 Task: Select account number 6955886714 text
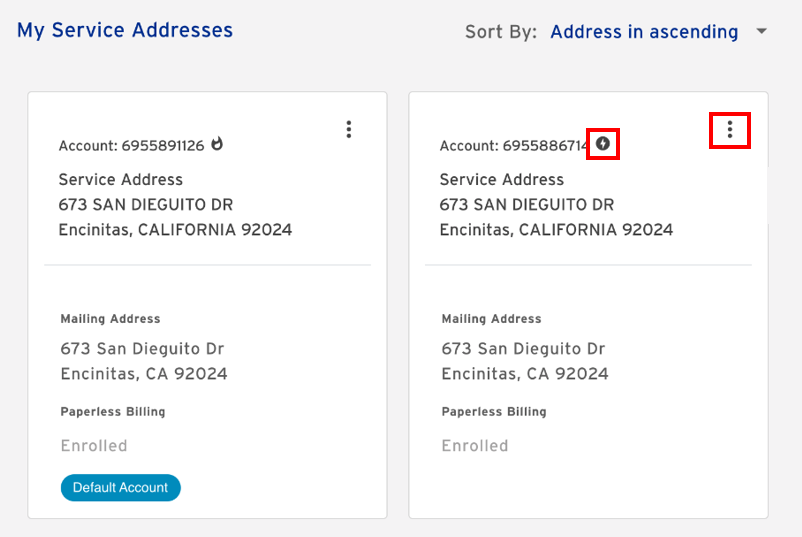point(546,146)
